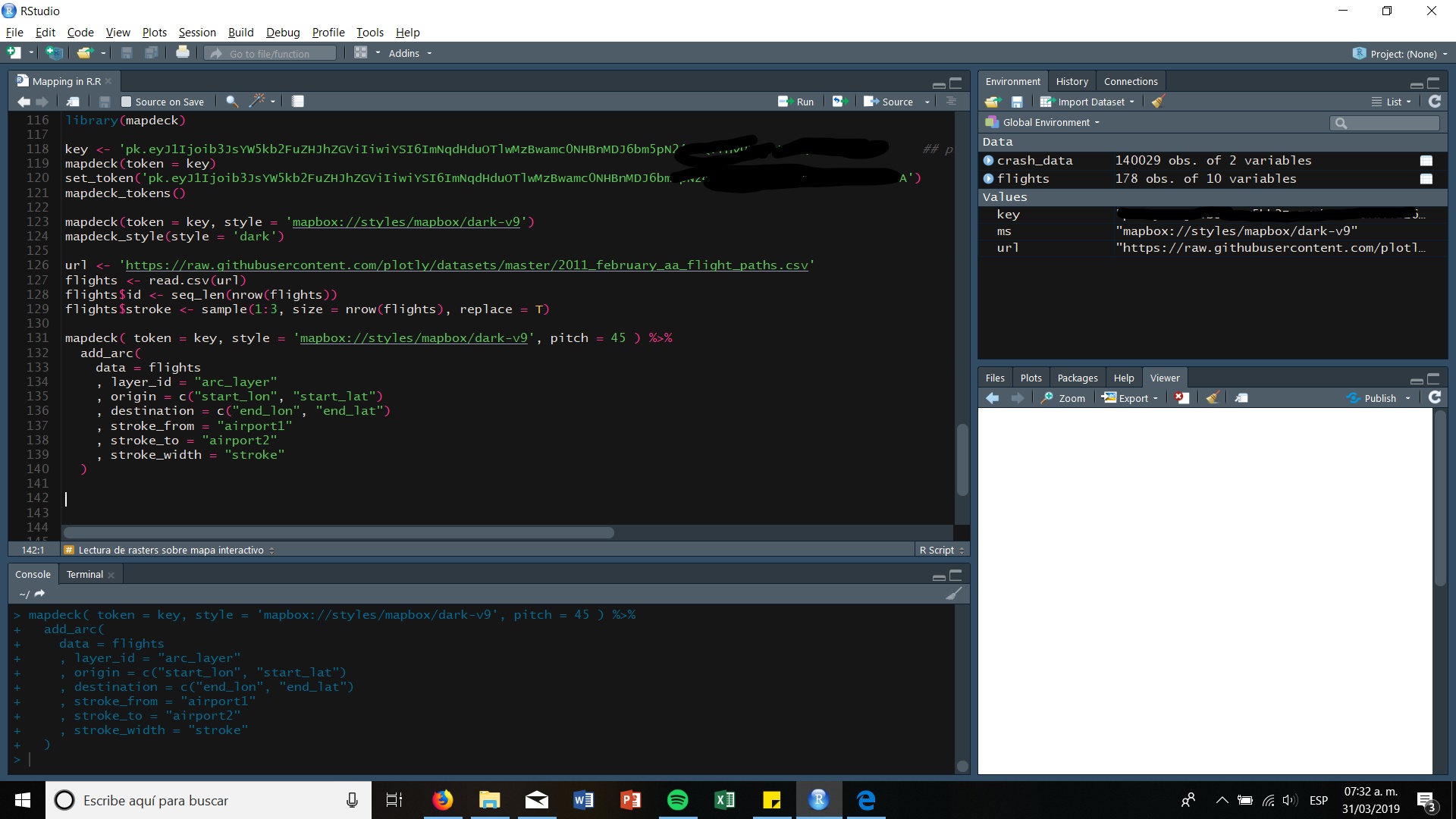This screenshot has width=1456, height=819.
Task: Clear the console with broom icon
Action: [953, 594]
